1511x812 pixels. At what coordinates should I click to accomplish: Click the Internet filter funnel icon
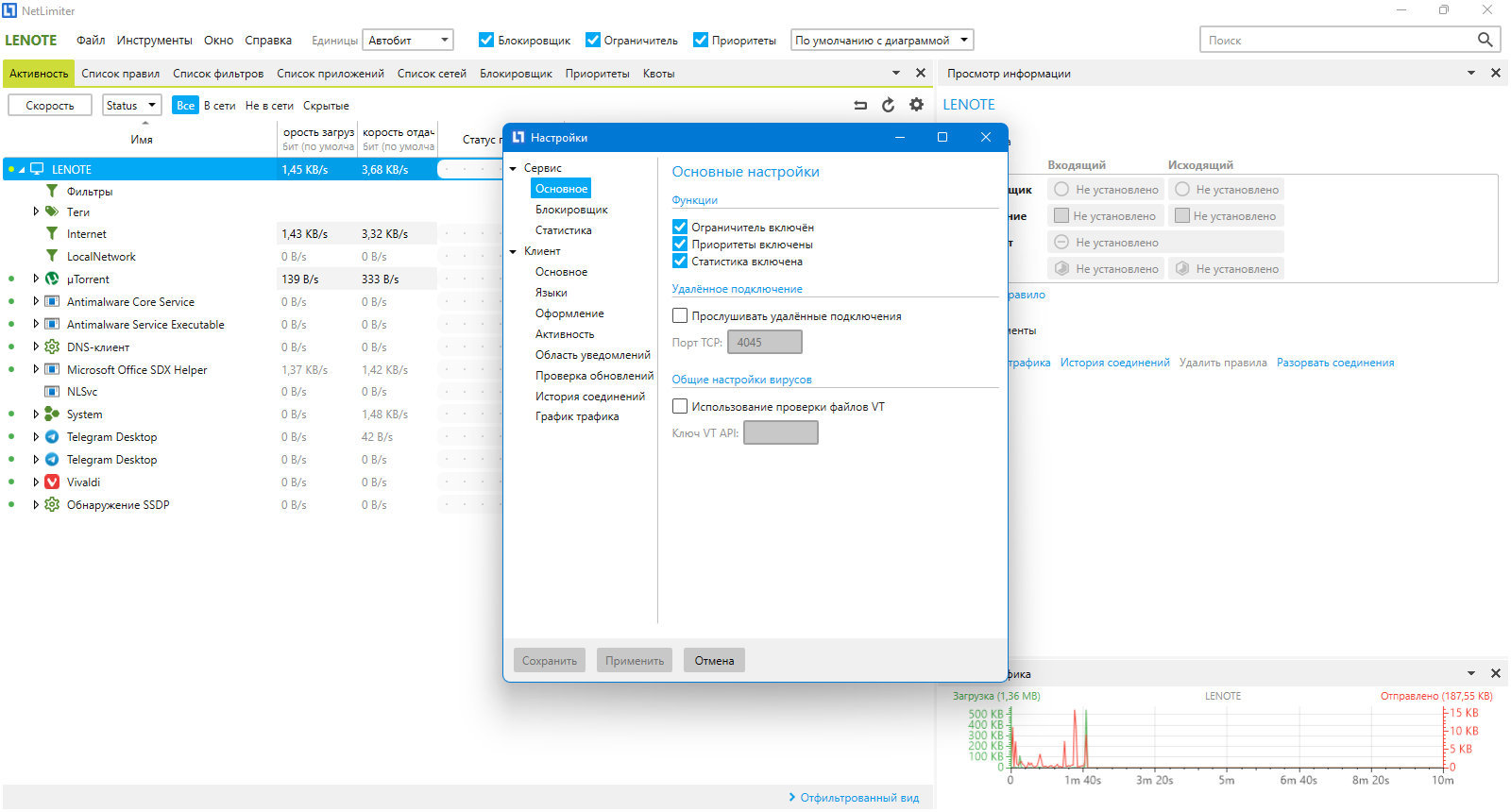point(52,233)
